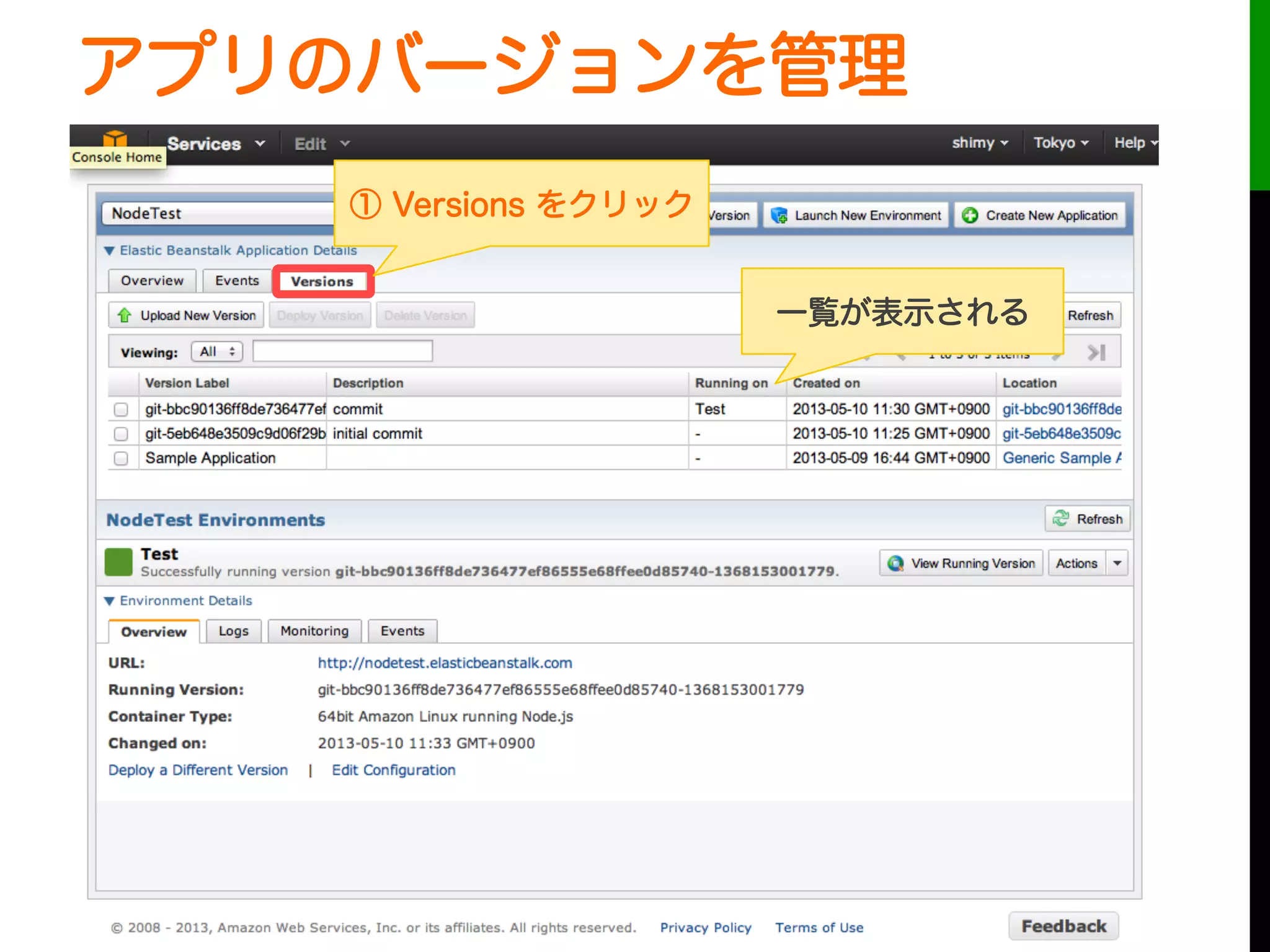Open the Help dropdown
This screenshot has width=1270, height=952.
1135,143
